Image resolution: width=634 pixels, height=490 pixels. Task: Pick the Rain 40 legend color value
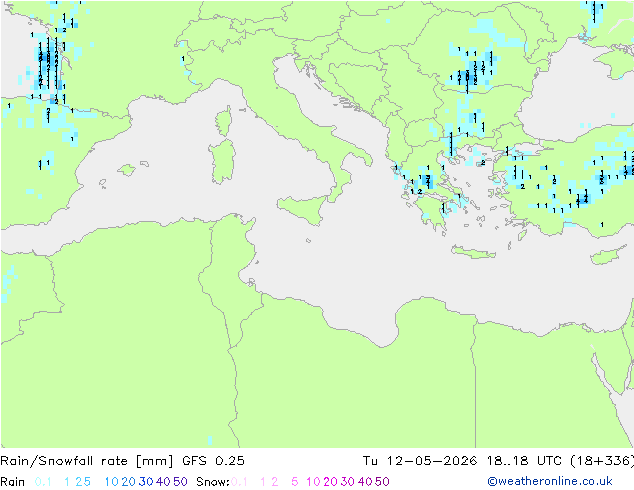(x=163, y=482)
